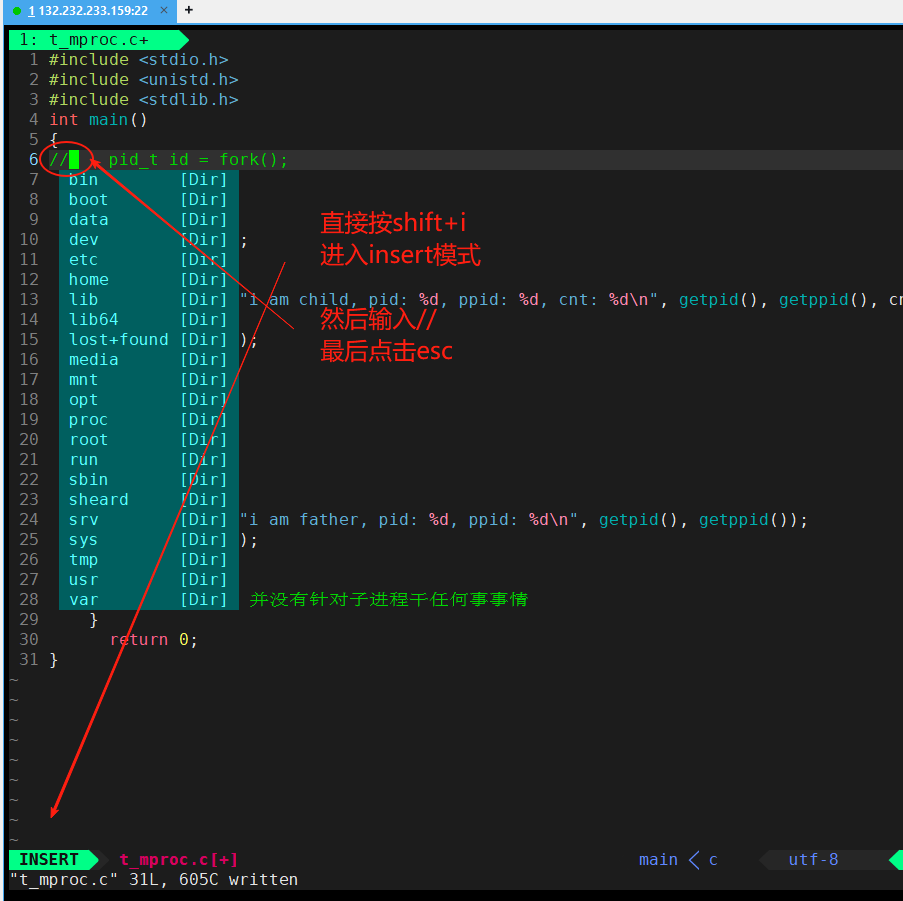Select 'data' in completion popup
Screen dimensions: 903x901
(x=149, y=220)
